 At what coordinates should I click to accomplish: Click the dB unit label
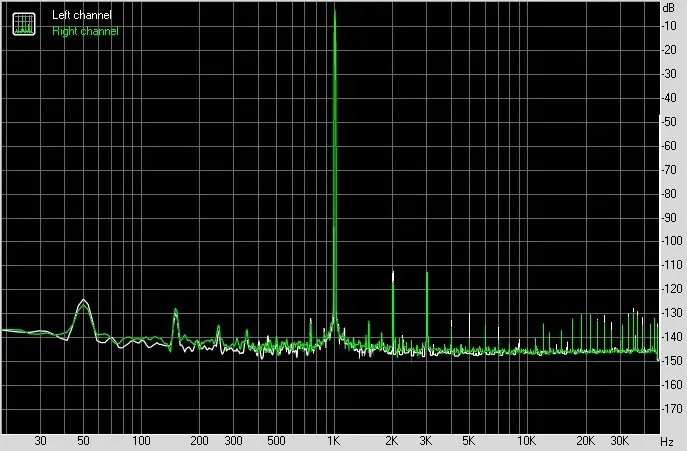(x=669, y=7)
